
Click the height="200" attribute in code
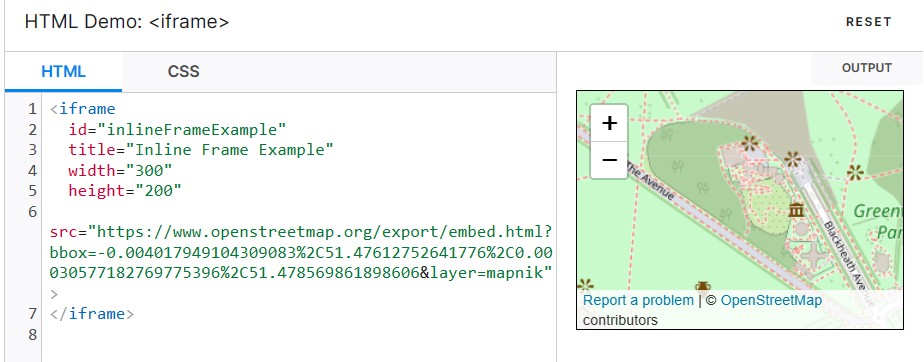(x=125, y=190)
